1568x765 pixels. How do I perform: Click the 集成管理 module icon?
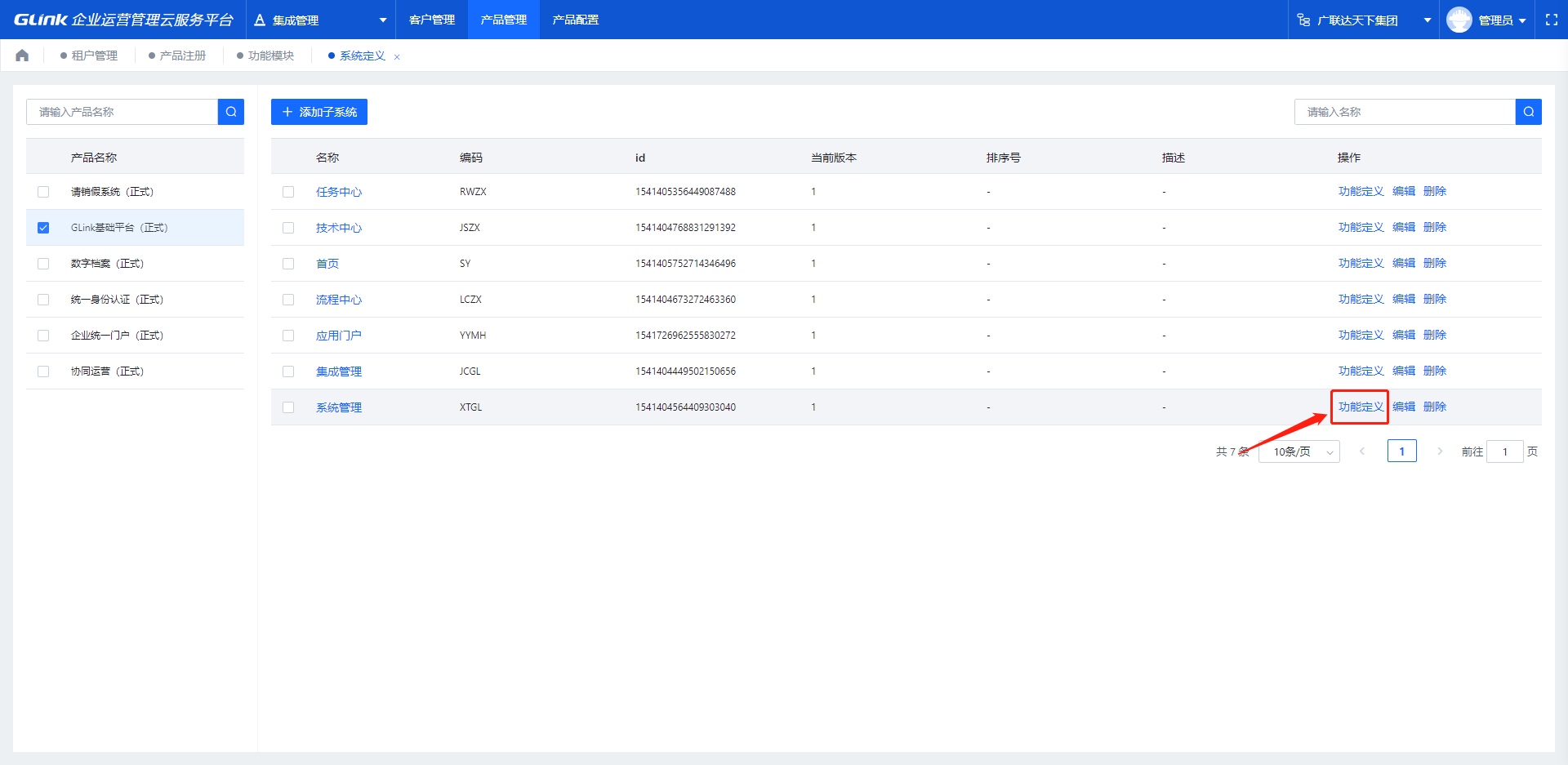(x=260, y=20)
